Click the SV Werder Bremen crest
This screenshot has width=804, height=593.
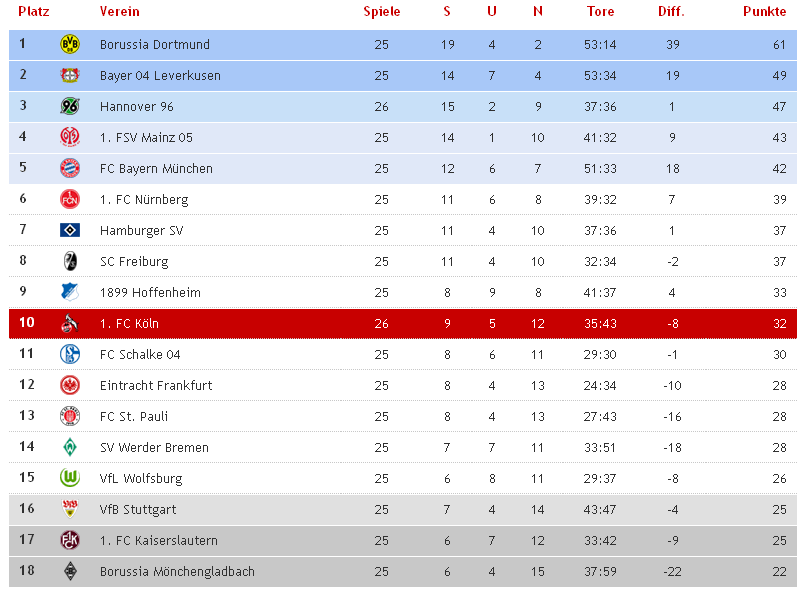pos(70,447)
